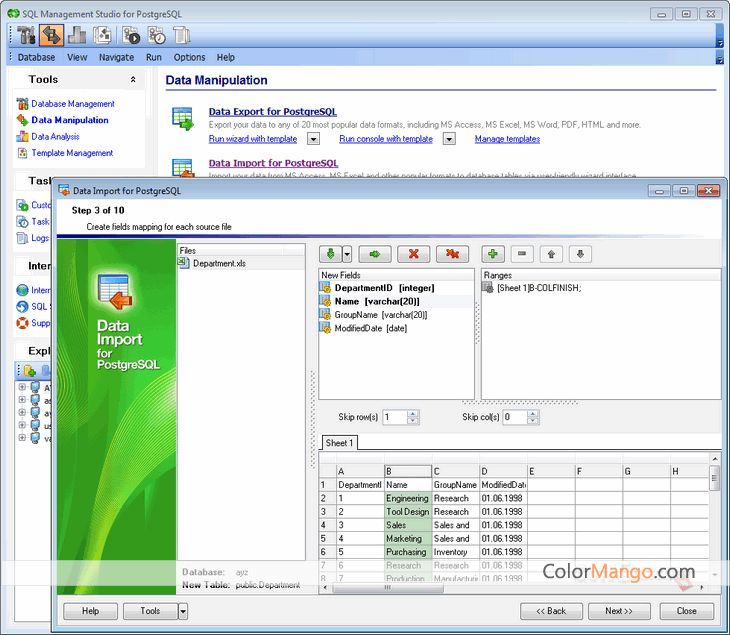Viewport: 730px width, 635px height.
Task: Click the Engineering cell in the preview
Action: 408,499
